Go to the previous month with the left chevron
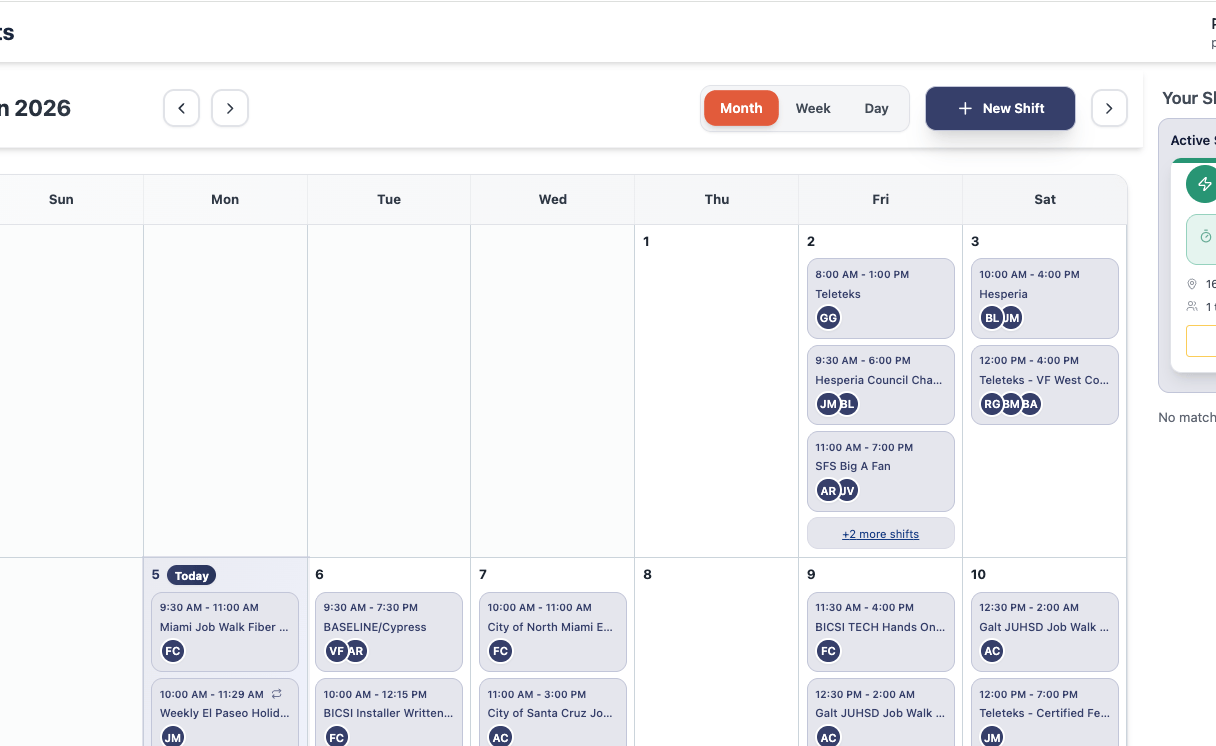The image size is (1216, 746). (181, 108)
